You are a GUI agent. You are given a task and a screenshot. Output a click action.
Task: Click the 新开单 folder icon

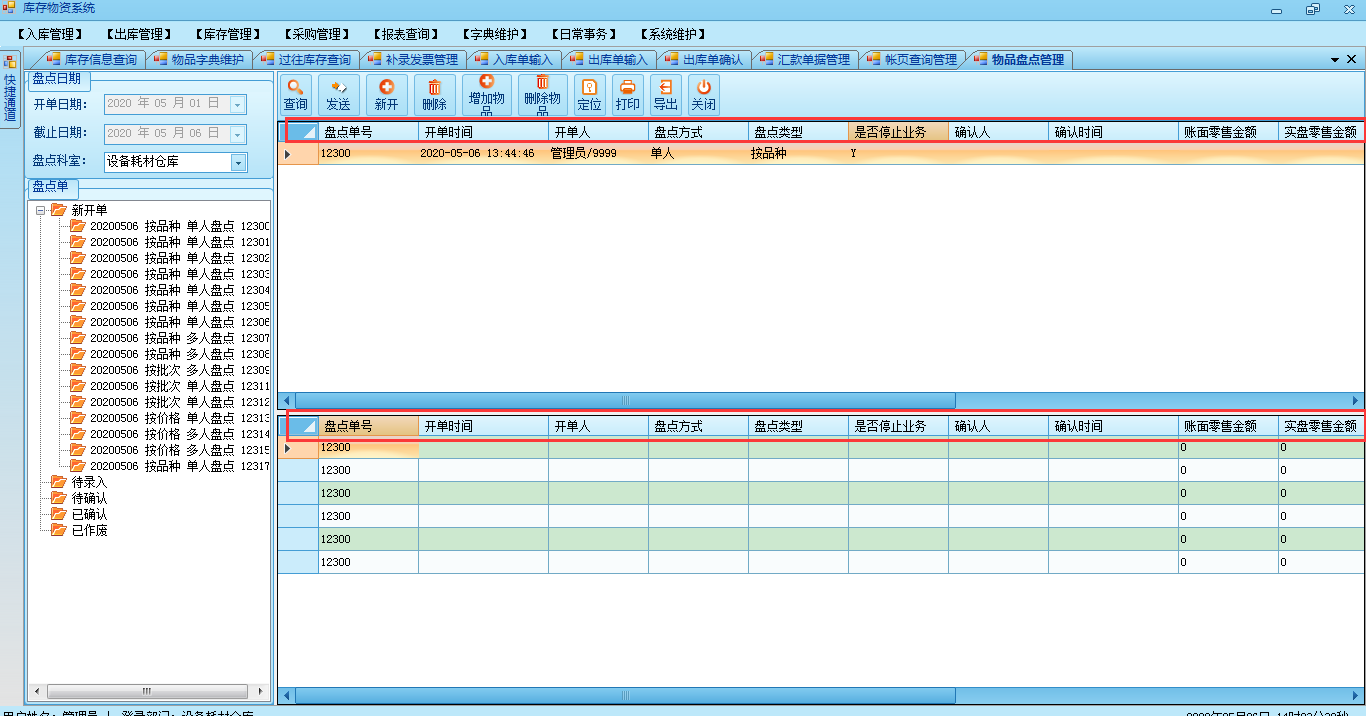[x=59, y=210]
